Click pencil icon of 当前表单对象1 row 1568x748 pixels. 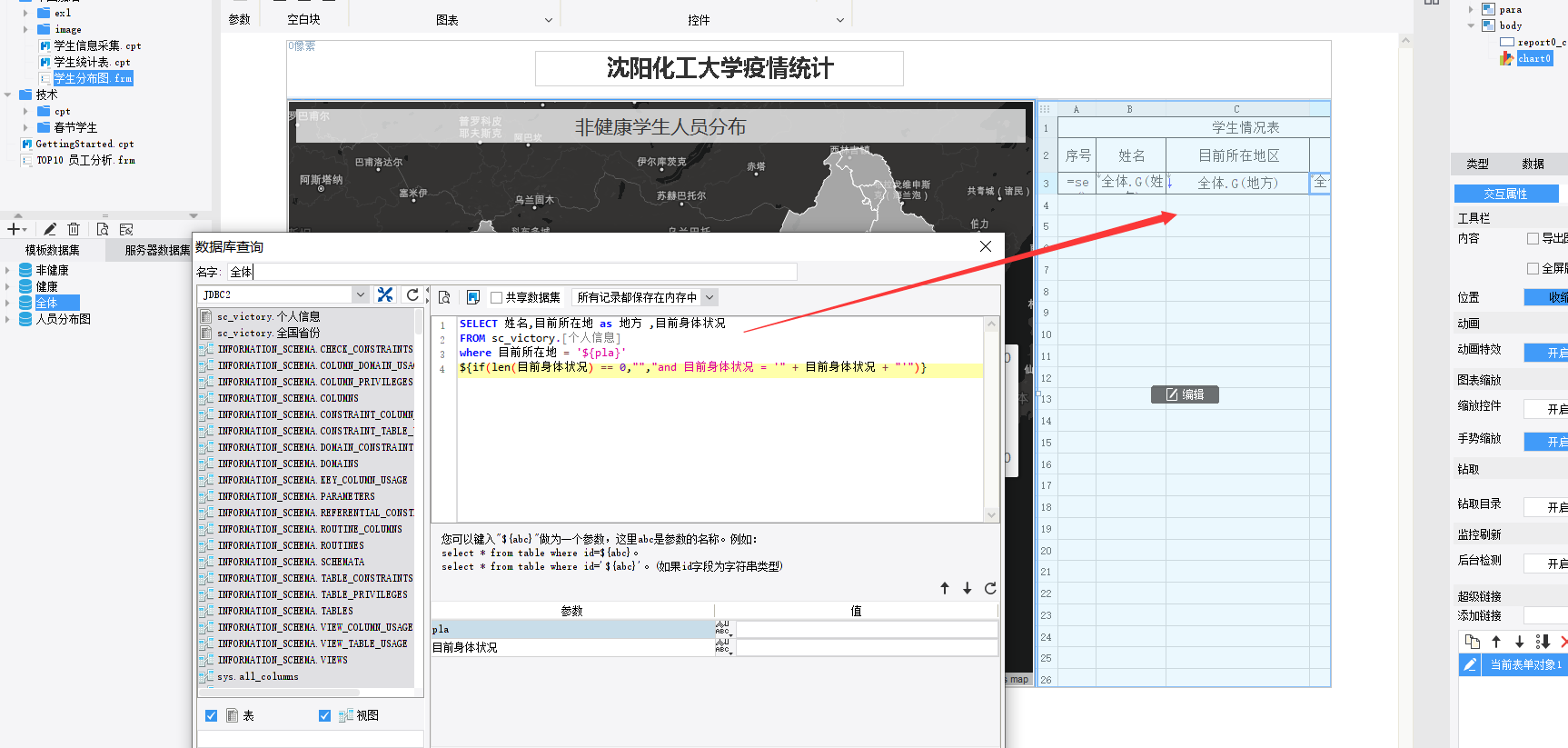(x=1469, y=665)
